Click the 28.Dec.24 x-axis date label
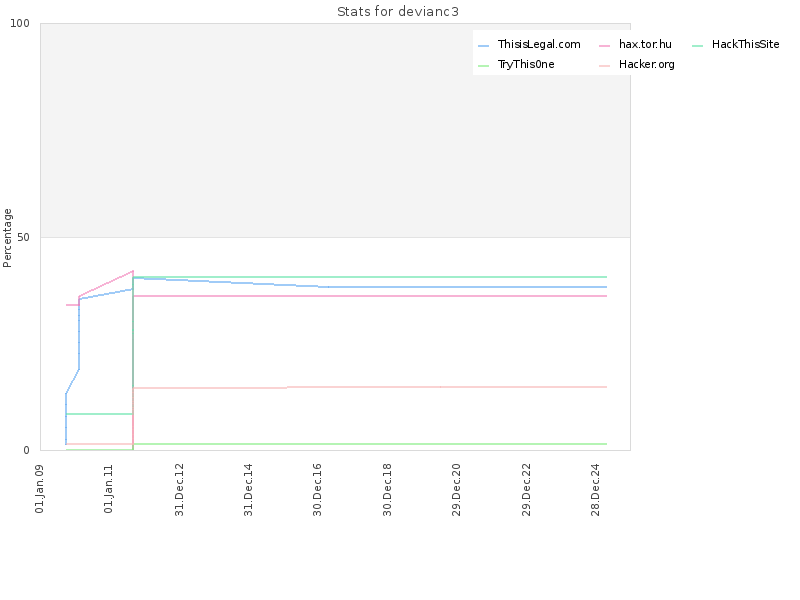The width and height of the screenshot is (800, 600). [x=595, y=490]
